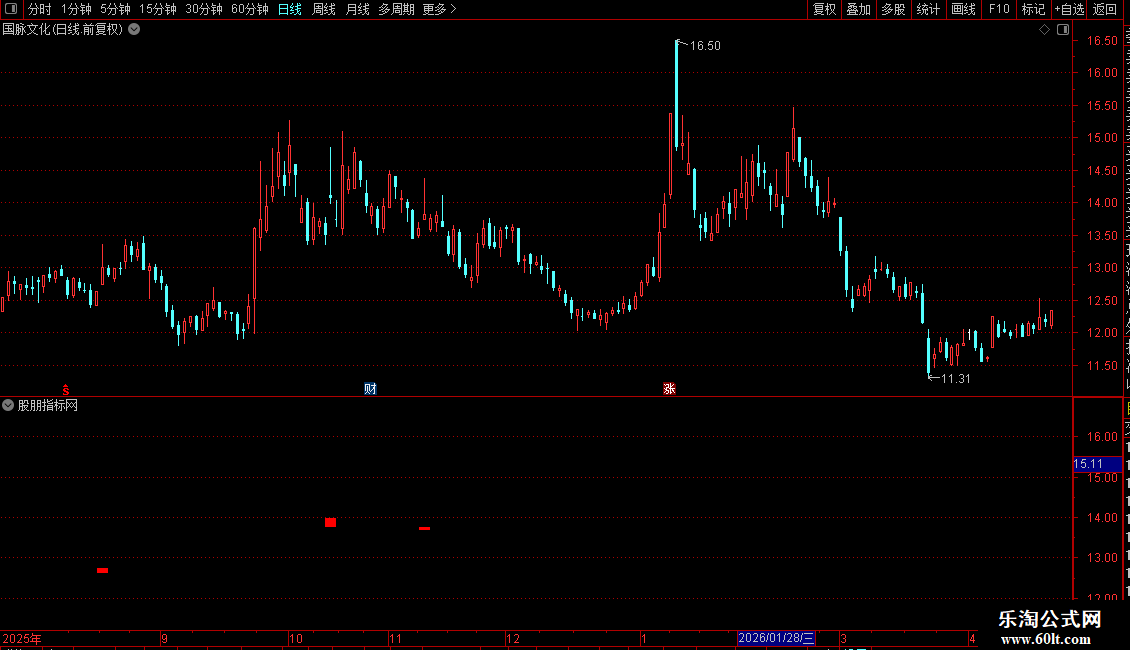
Task: Click the diamond icon in chart corner
Action: [1044, 30]
